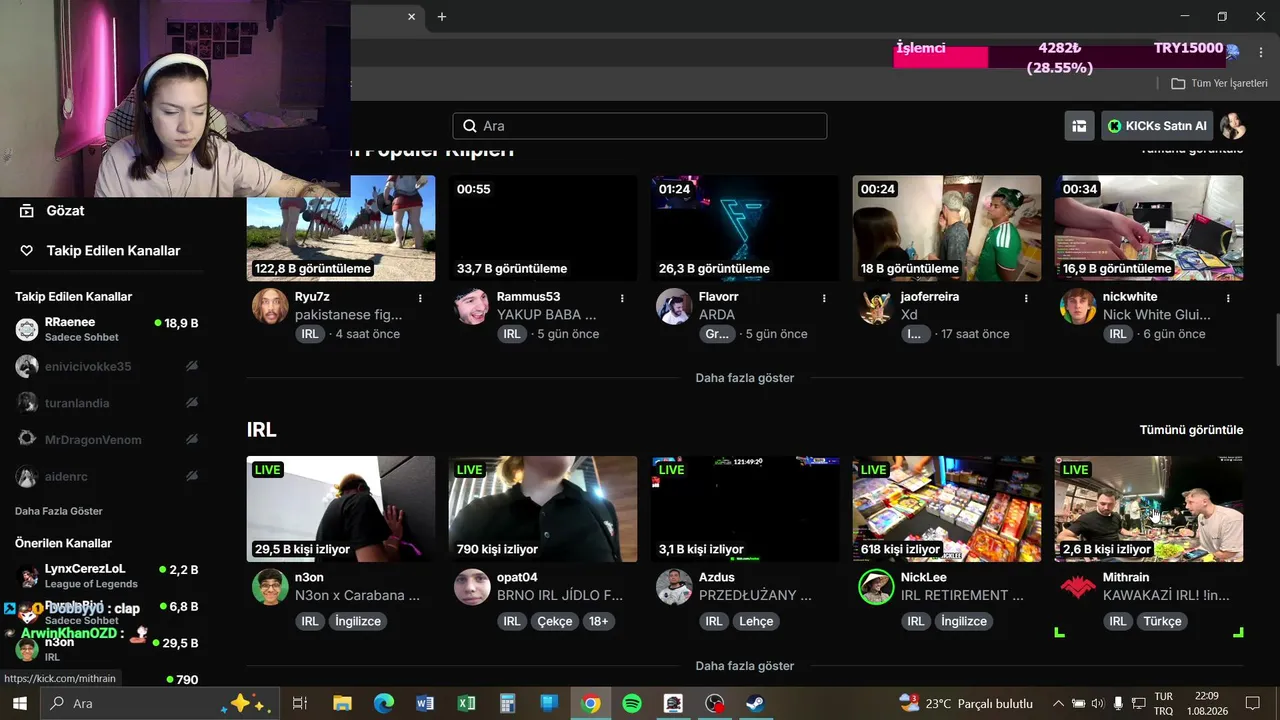Click the Lehçe tag under Azdus stream
This screenshot has height=720, width=1280.
756,621
